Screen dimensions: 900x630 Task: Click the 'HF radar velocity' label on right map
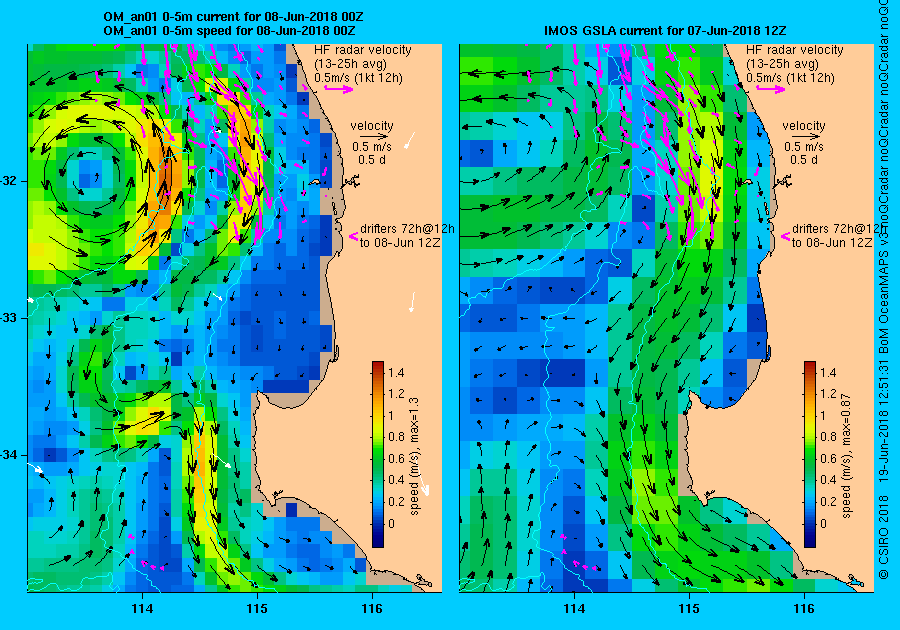point(795,50)
